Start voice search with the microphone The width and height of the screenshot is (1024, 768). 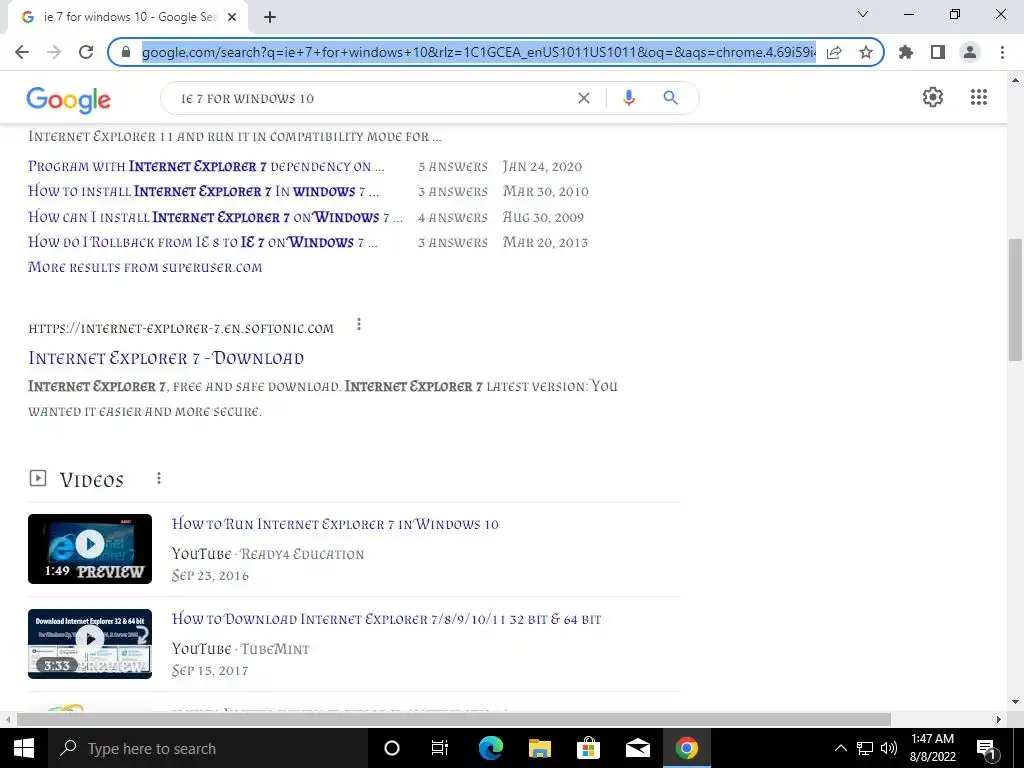(x=628, y=98)
